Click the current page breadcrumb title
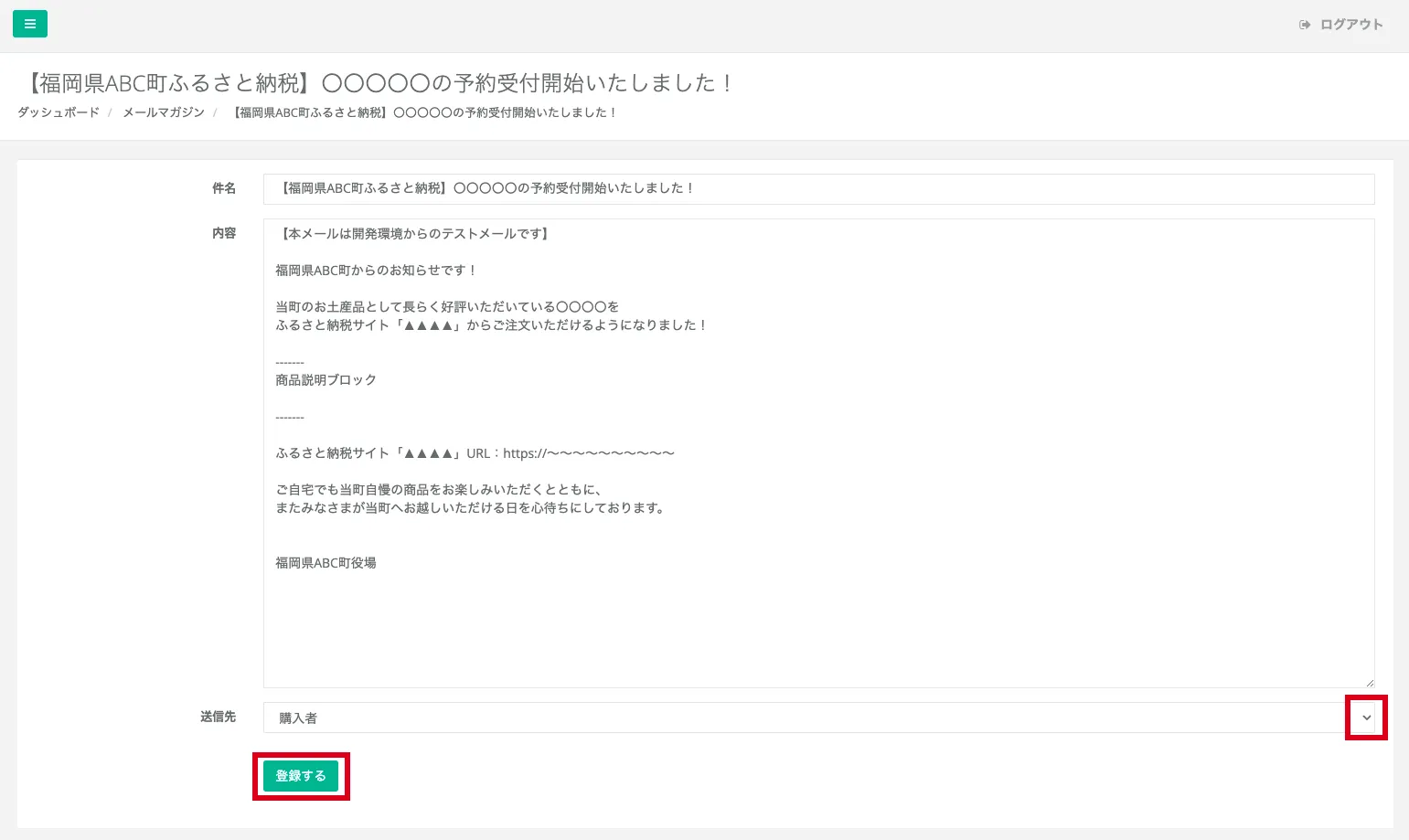Viewport: 1409px width, 840px height. (x=424, y=112)
